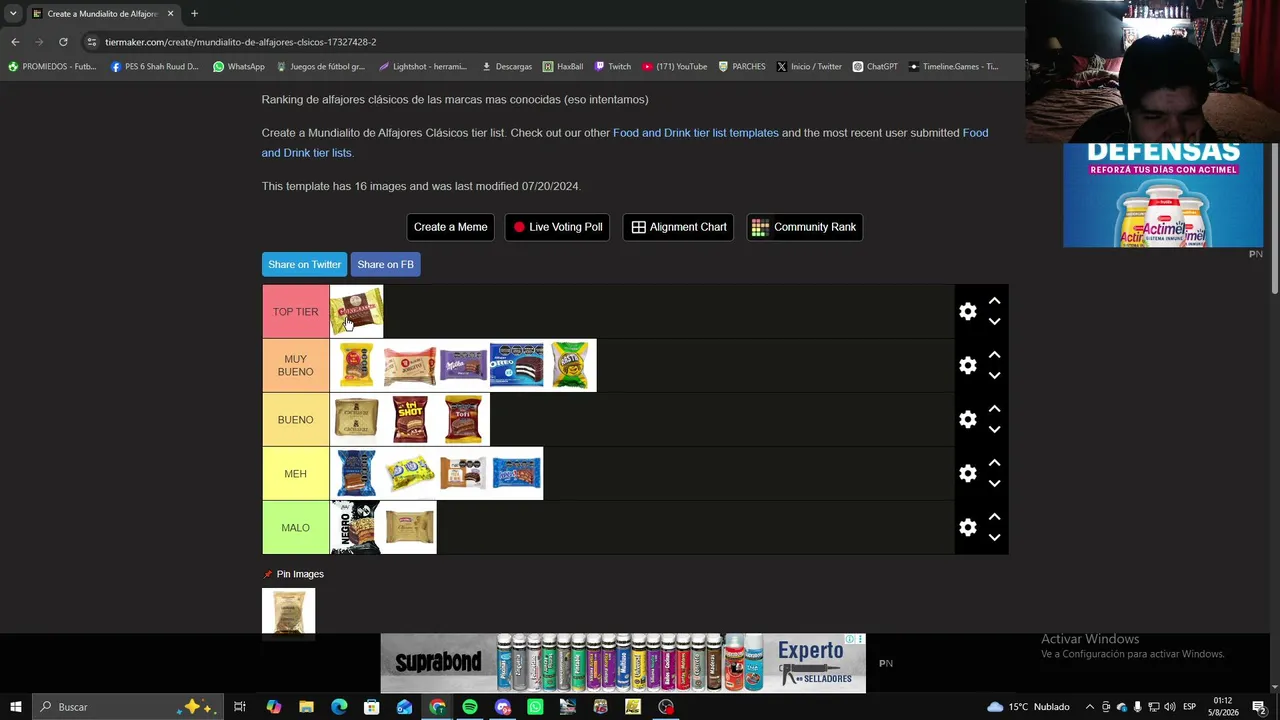Click the BUENO tier label
Viewport: 1280px width, 720px height.
pos(295,420)
